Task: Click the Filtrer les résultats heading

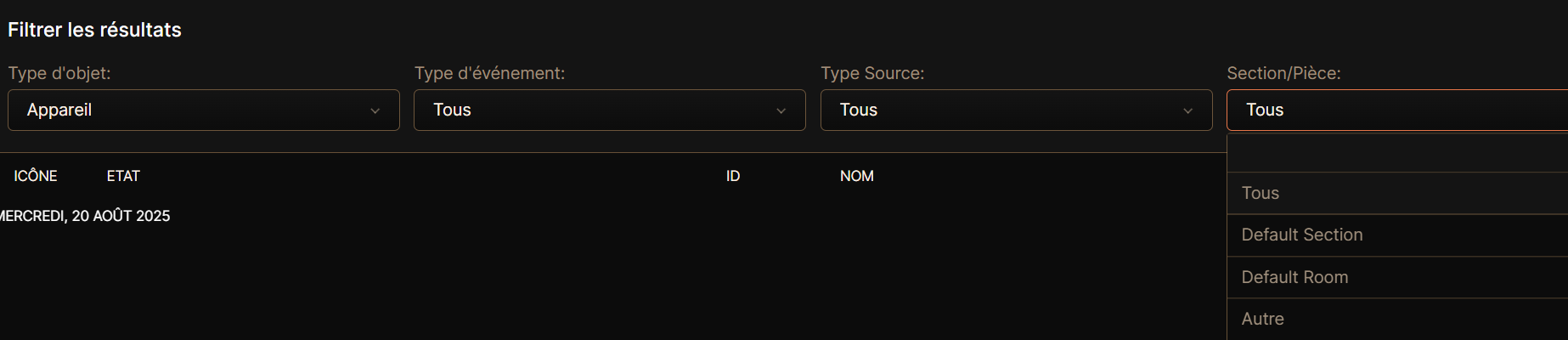Action: point(94,30)
